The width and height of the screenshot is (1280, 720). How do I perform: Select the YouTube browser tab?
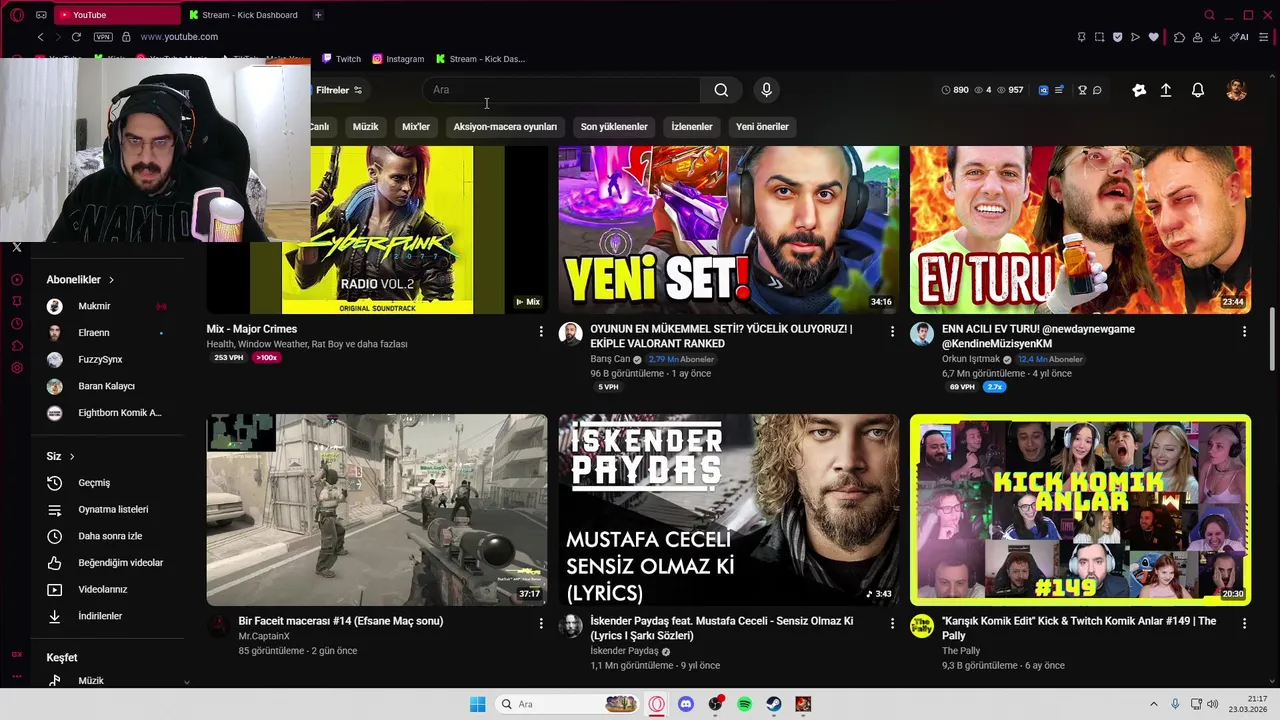[117, 15]
